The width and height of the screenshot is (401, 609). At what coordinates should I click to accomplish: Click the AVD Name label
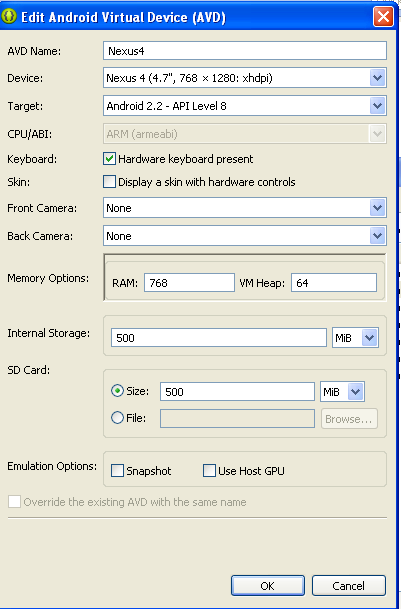[34, 51]
